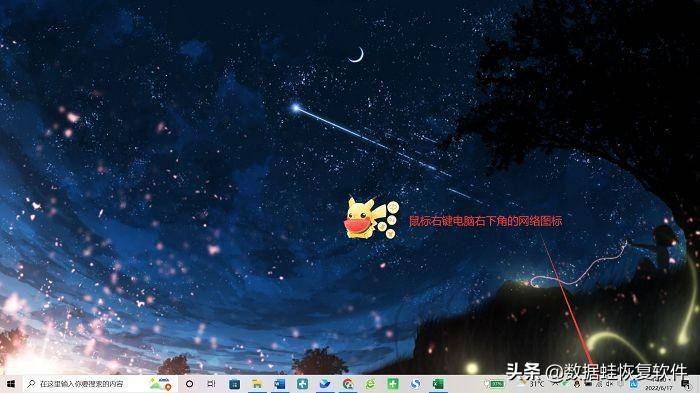This screenshot has width=700, height=393.
Task: Launch the blue Sogou browser icon
Action: [x=416, y=384]
